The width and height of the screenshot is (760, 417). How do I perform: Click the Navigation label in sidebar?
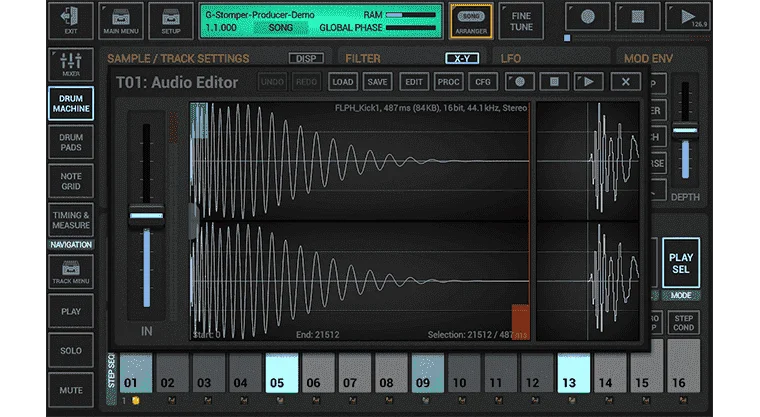pyautogui.click(x=71, y=245)
